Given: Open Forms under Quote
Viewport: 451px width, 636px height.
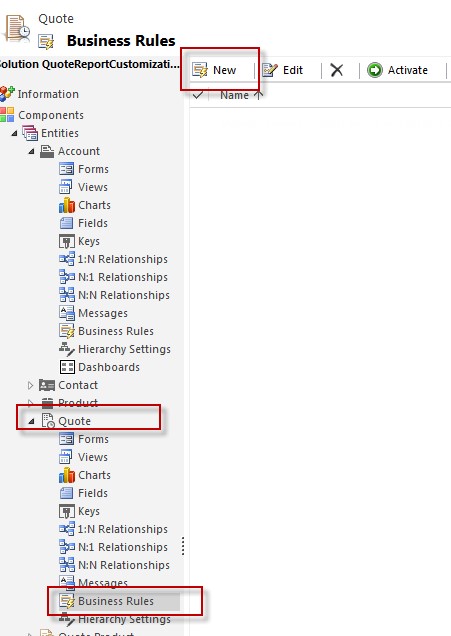Looking at the screenshot, I should (x=84, y=439).
